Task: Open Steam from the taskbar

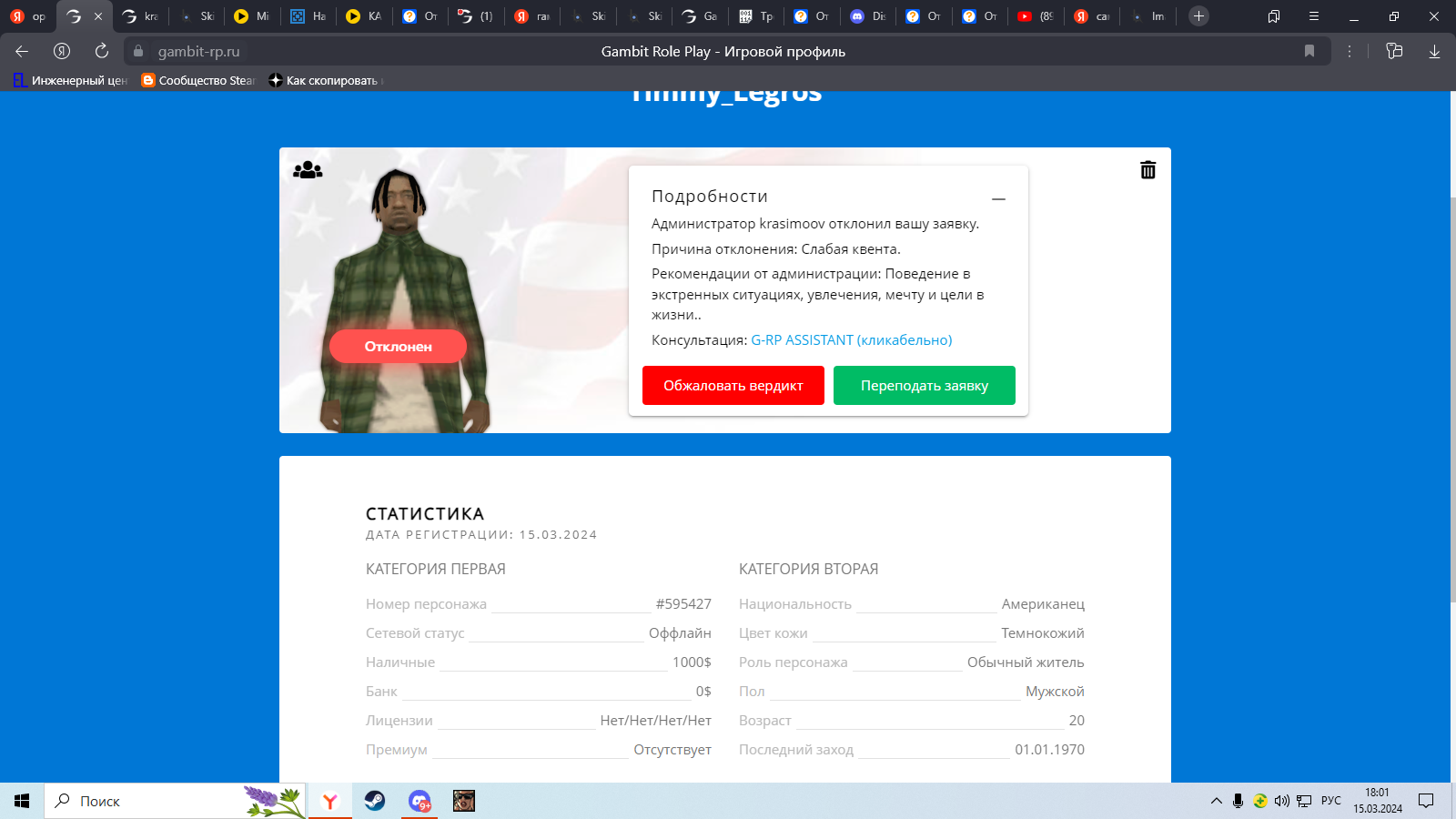Action: pos(375,801)
